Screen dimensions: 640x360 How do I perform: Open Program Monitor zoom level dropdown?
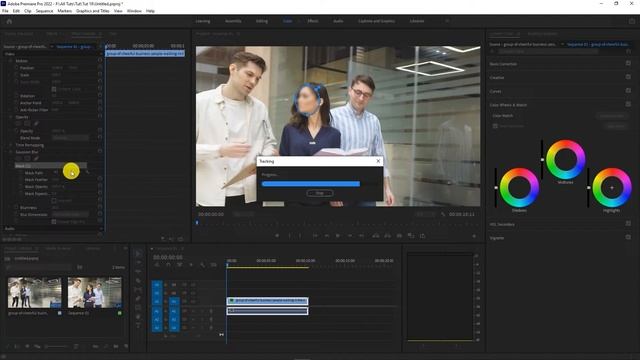click(x=244, y=214)
